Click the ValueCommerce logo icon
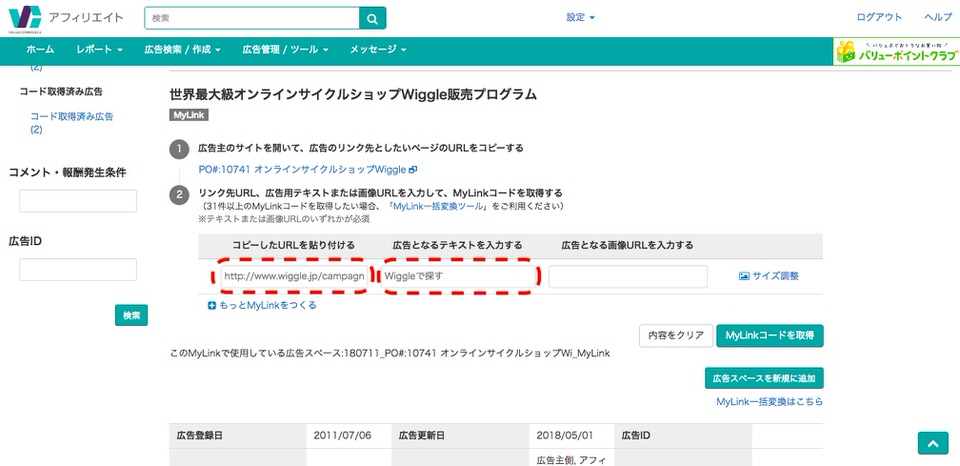Screen dimensions: 960x466 (x=25, y=18)
